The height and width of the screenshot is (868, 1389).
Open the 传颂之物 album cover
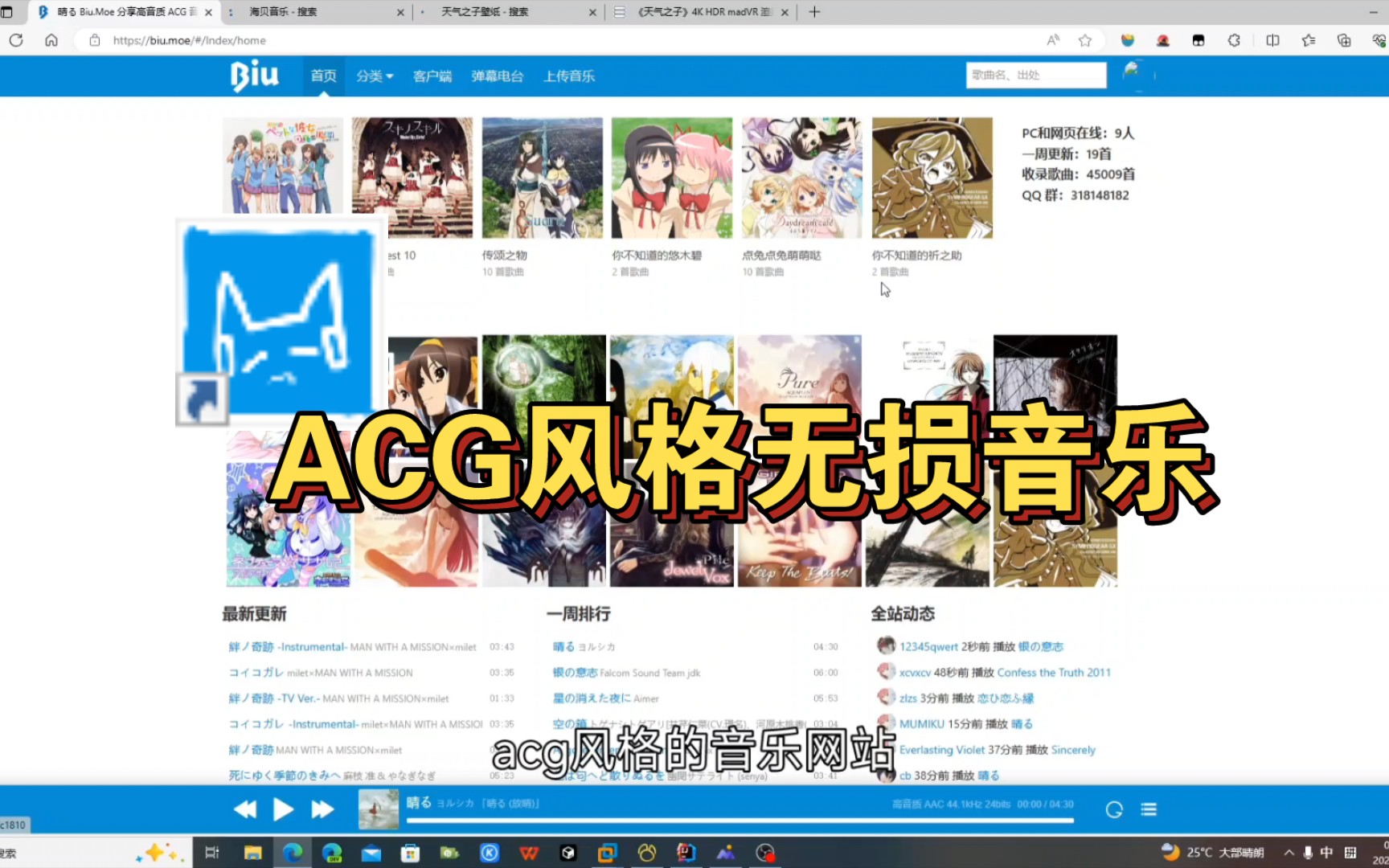[543, 178]
